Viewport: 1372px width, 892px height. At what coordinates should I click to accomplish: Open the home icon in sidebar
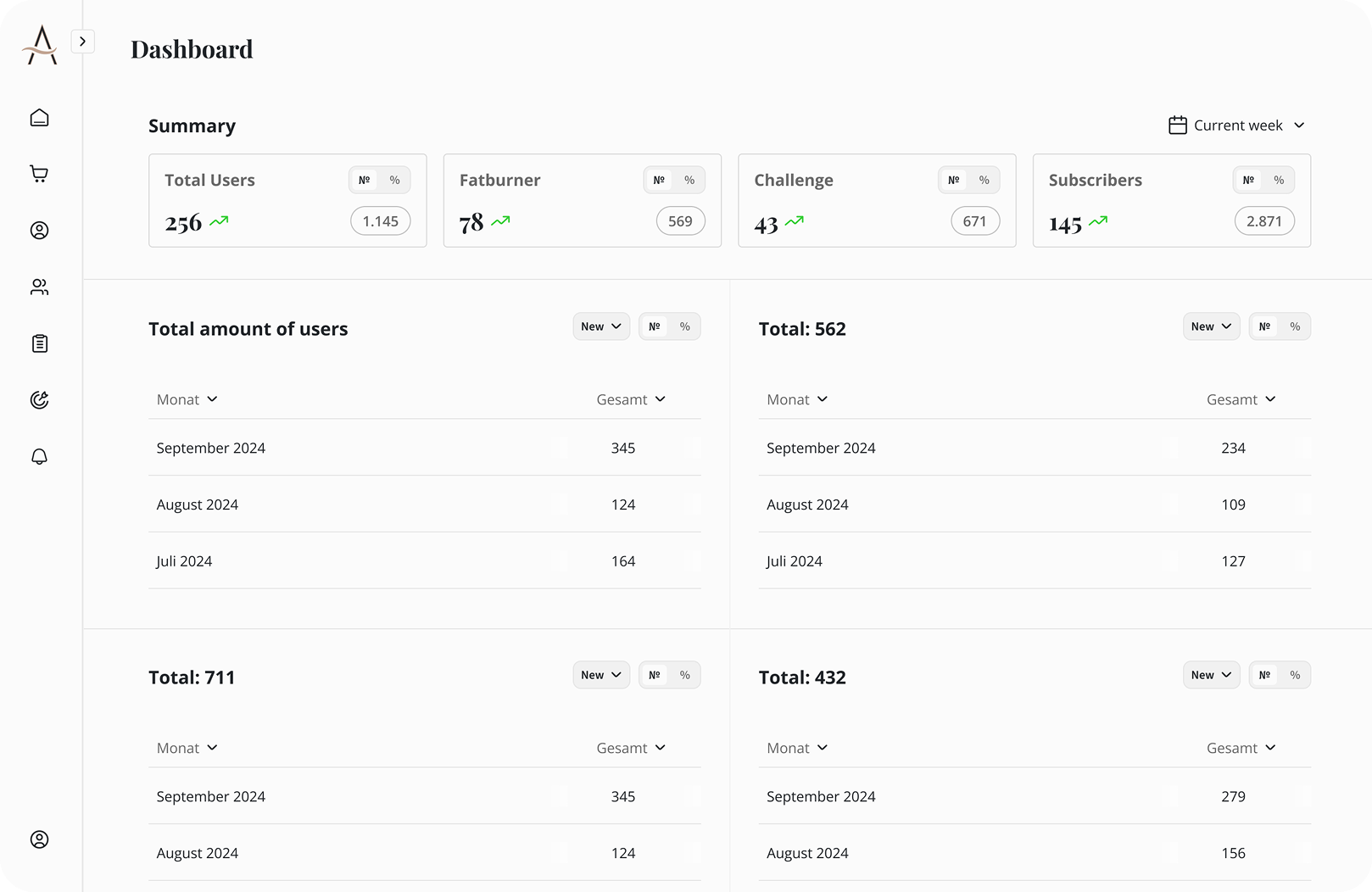(x=40, y=118)
